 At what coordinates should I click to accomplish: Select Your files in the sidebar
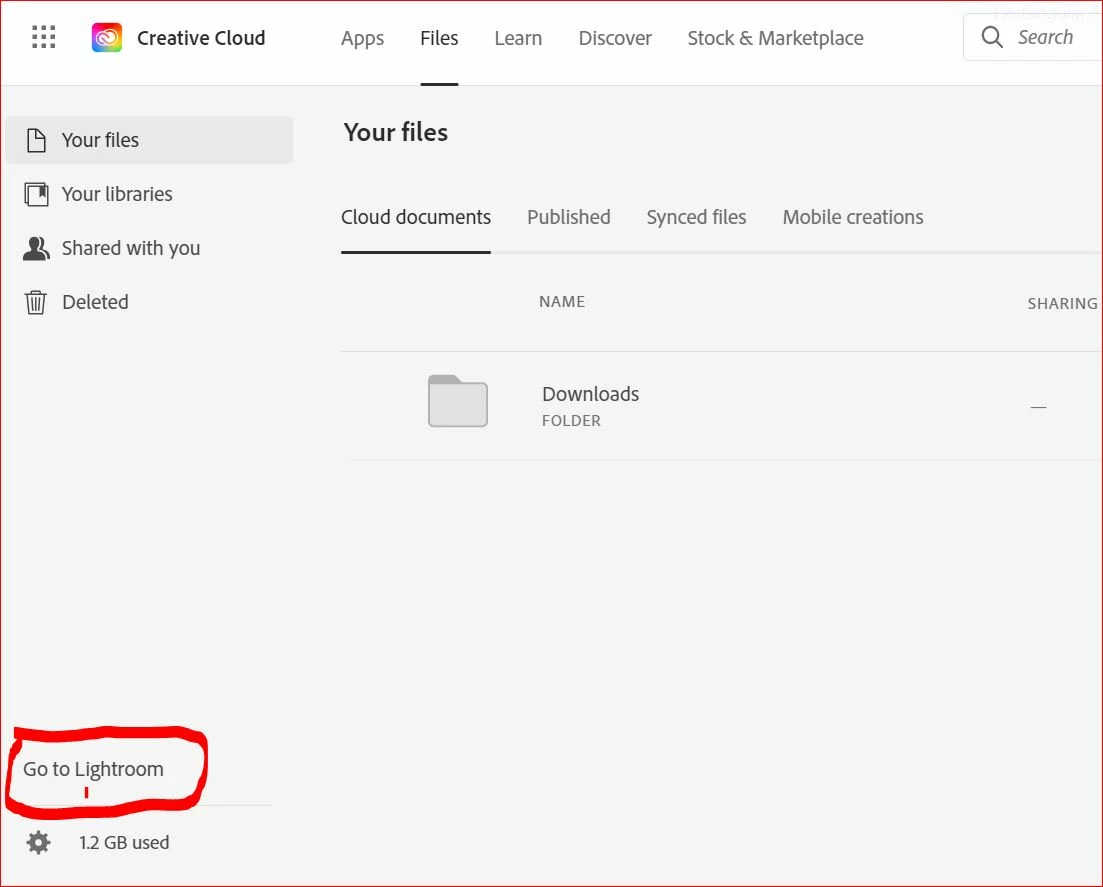pyautogui.click(x=149, y=140)
